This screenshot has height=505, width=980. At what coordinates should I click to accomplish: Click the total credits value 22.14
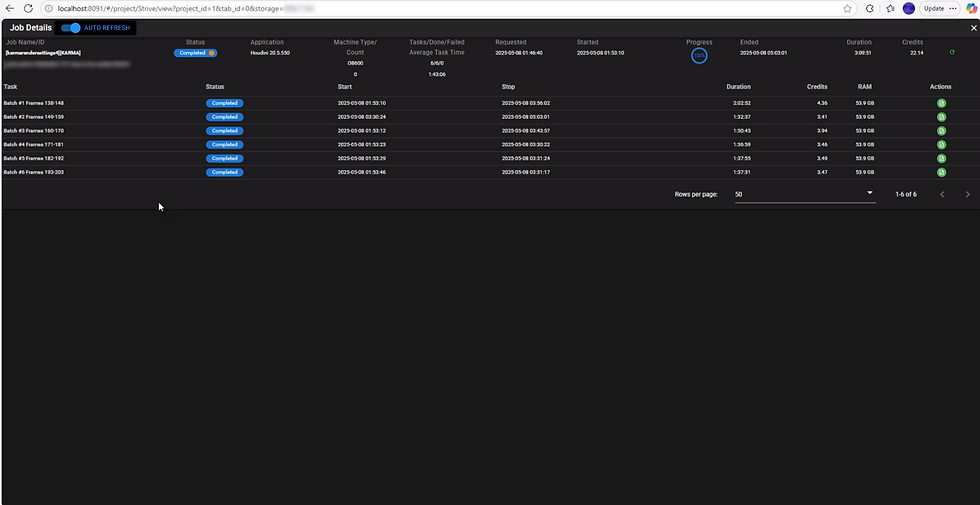click(917, 53)
